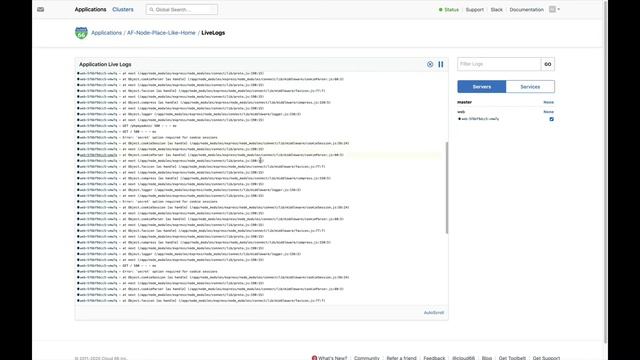Select None for web servers

pyautogui.click(x=549, y=111)
